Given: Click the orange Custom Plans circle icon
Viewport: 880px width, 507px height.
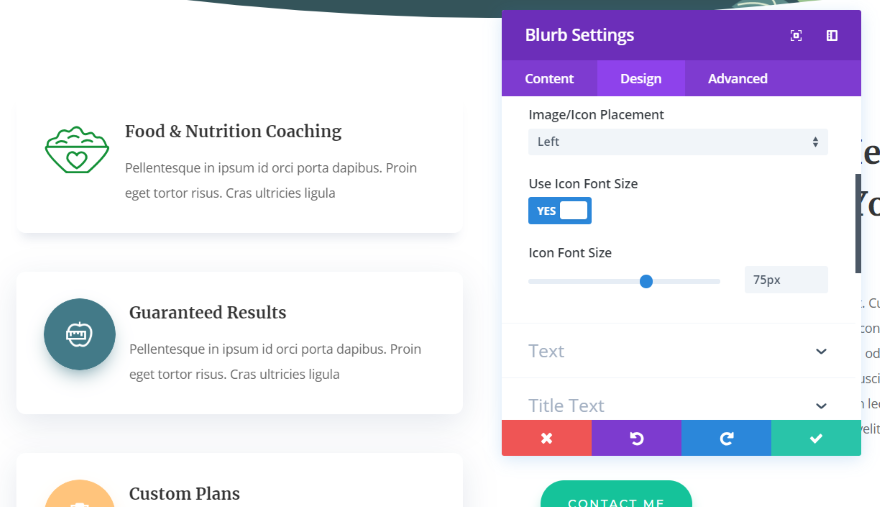Looking at the screenshot, I should 80,495.
